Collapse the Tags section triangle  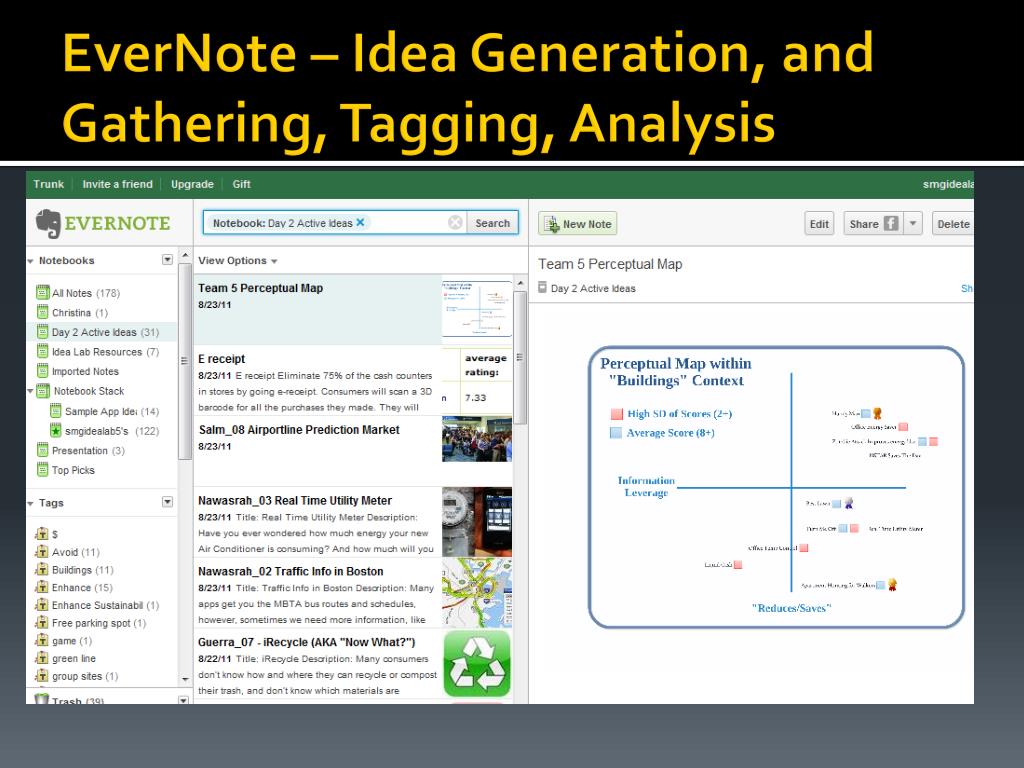(x=30, y=503)
